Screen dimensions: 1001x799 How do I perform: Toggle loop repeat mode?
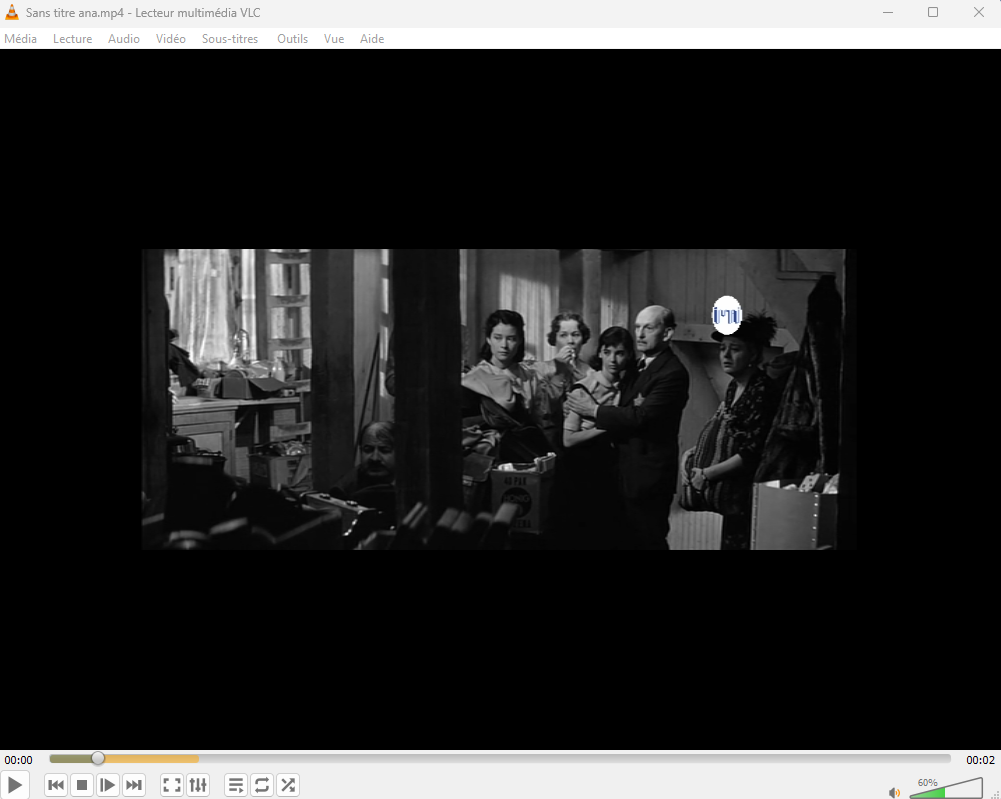pyautogui.click(x=262, y=785)
